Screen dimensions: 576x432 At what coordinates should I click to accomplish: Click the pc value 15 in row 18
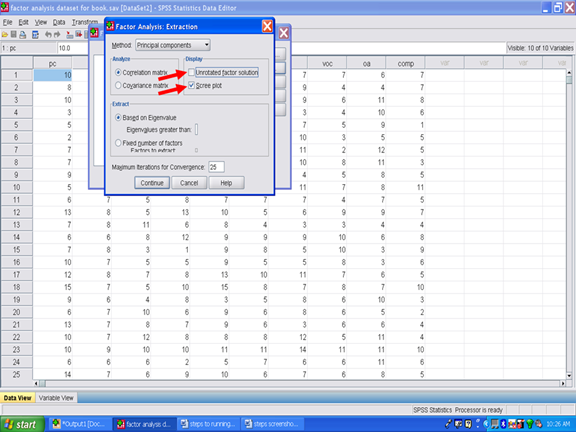coord(53,287)
